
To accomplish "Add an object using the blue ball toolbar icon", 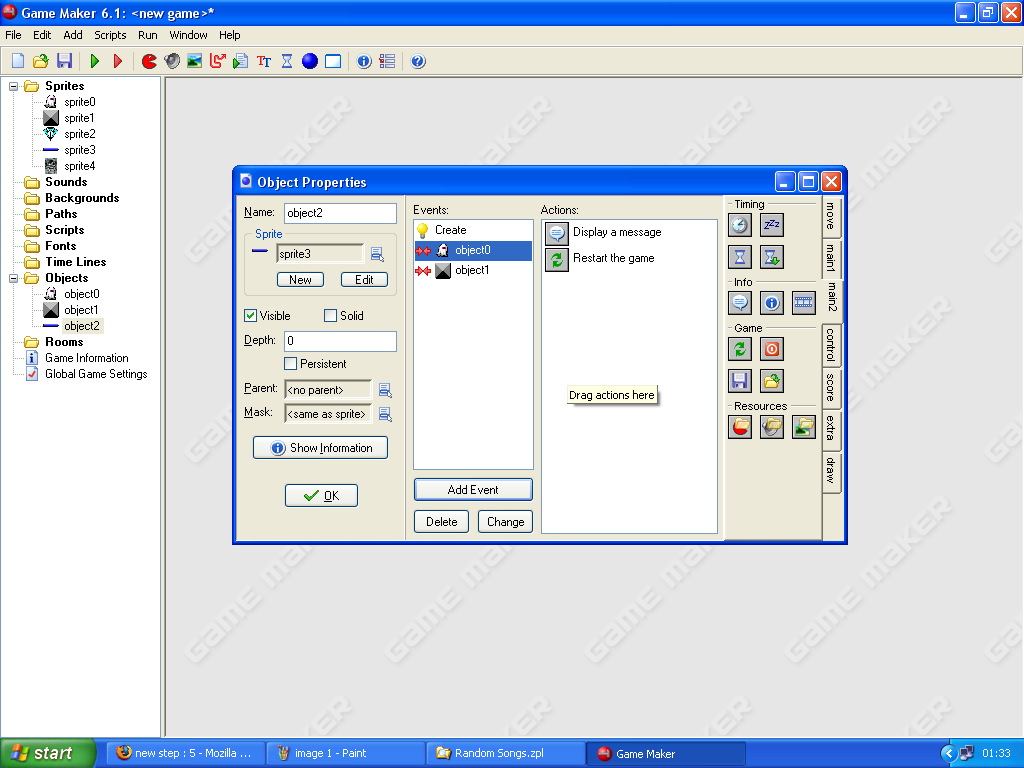I will [x=310, y=61].
